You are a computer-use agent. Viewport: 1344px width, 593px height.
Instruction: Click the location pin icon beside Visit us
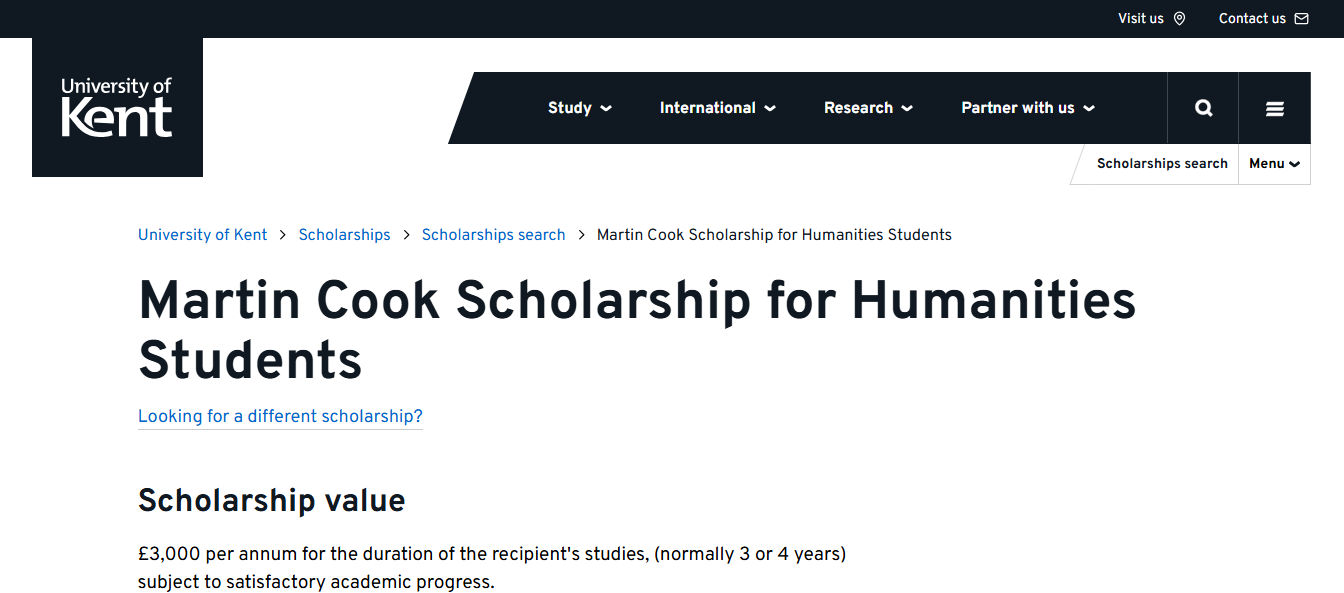[1180, 18]
